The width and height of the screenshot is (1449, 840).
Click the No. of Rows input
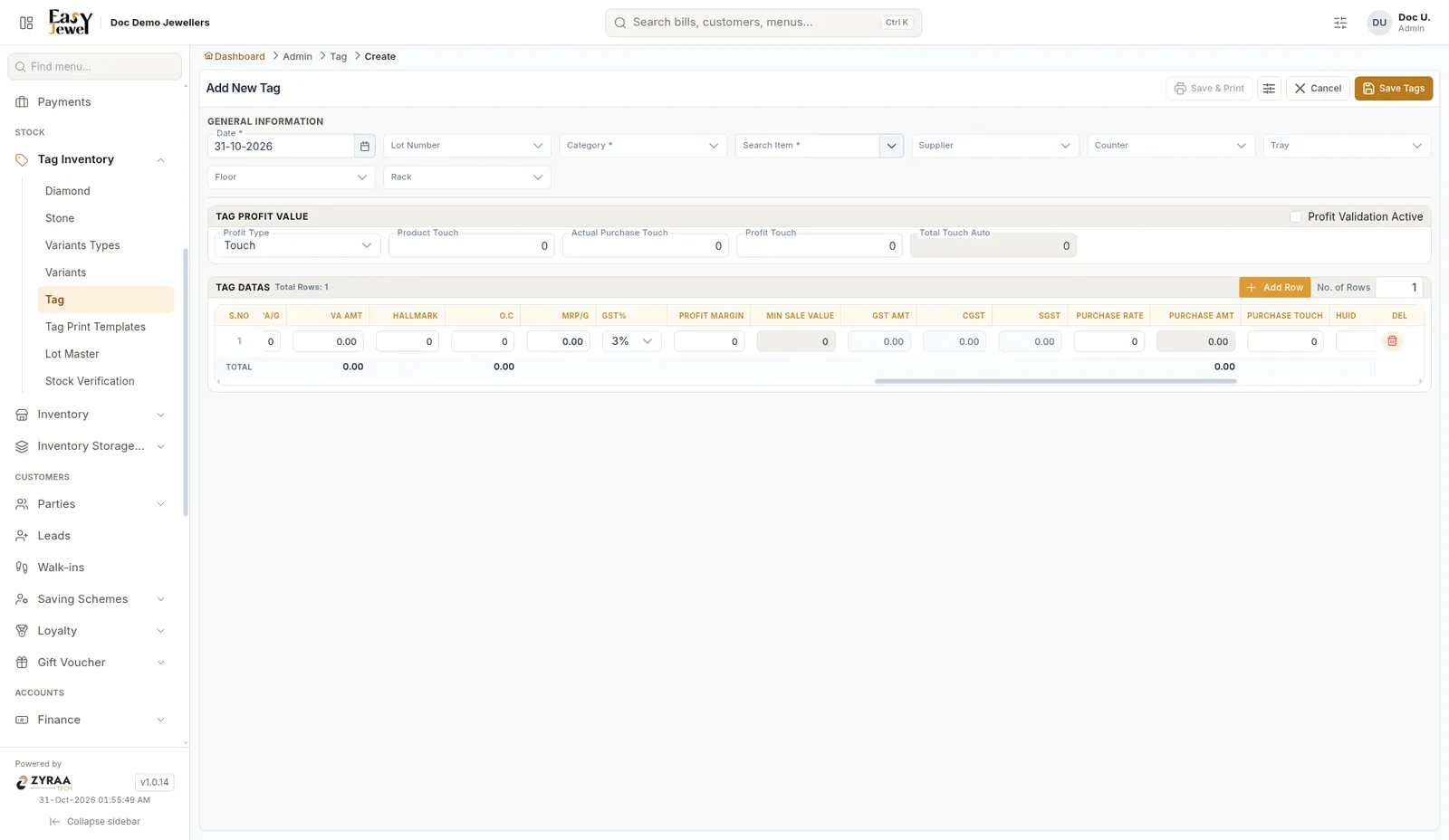(1399, 287)
